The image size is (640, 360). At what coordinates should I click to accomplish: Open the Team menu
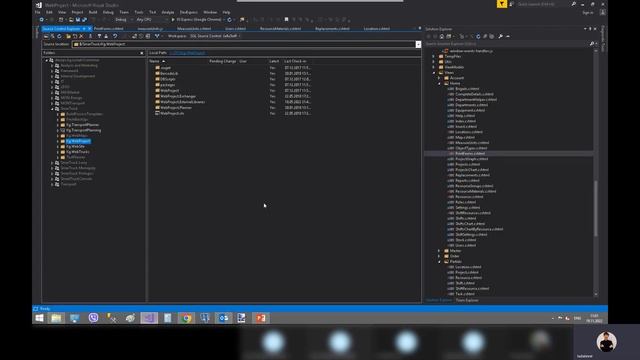124,12
